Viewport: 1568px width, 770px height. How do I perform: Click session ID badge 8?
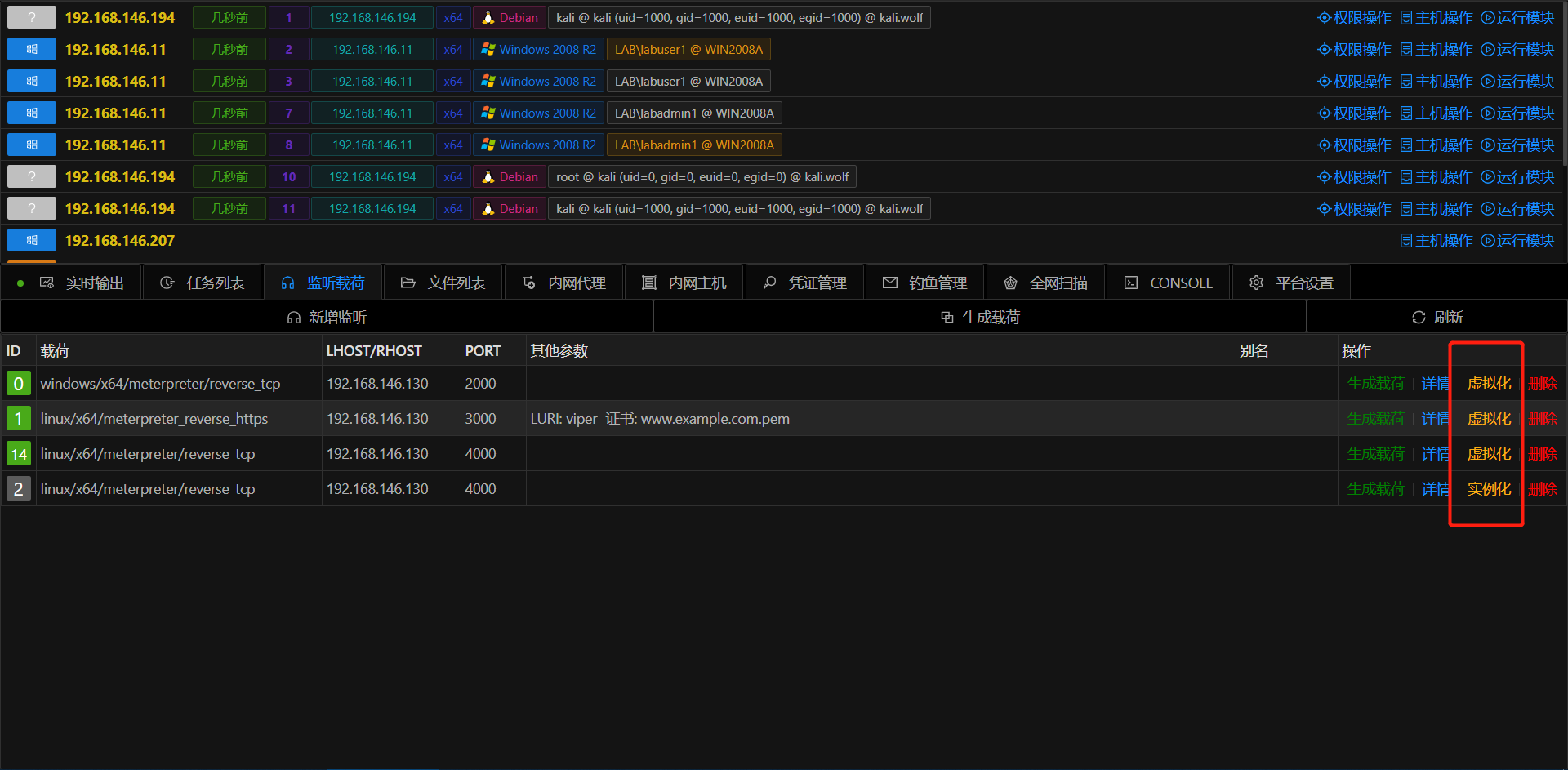(288, 145)
